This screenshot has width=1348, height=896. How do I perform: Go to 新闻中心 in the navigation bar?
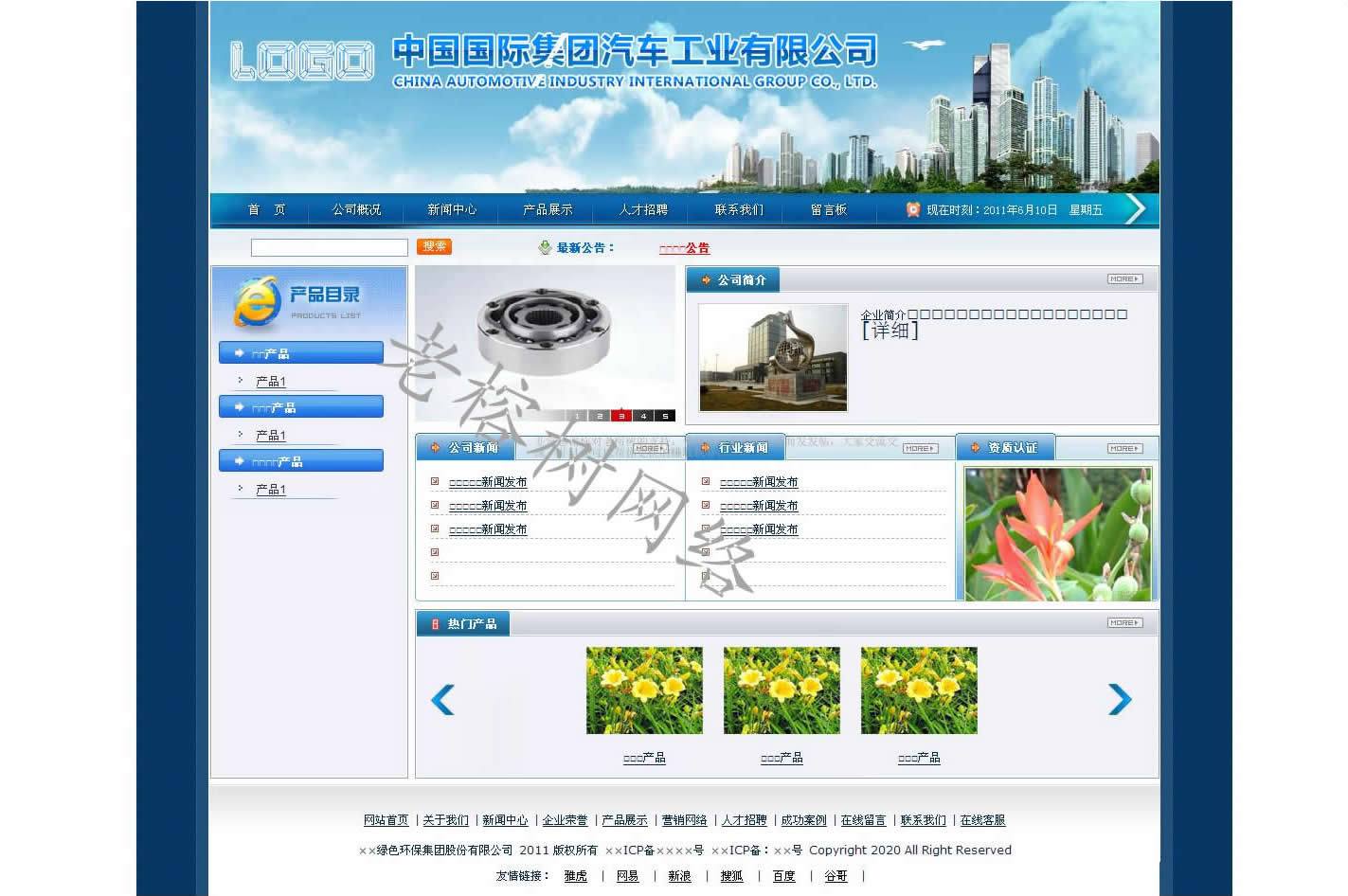452,209
